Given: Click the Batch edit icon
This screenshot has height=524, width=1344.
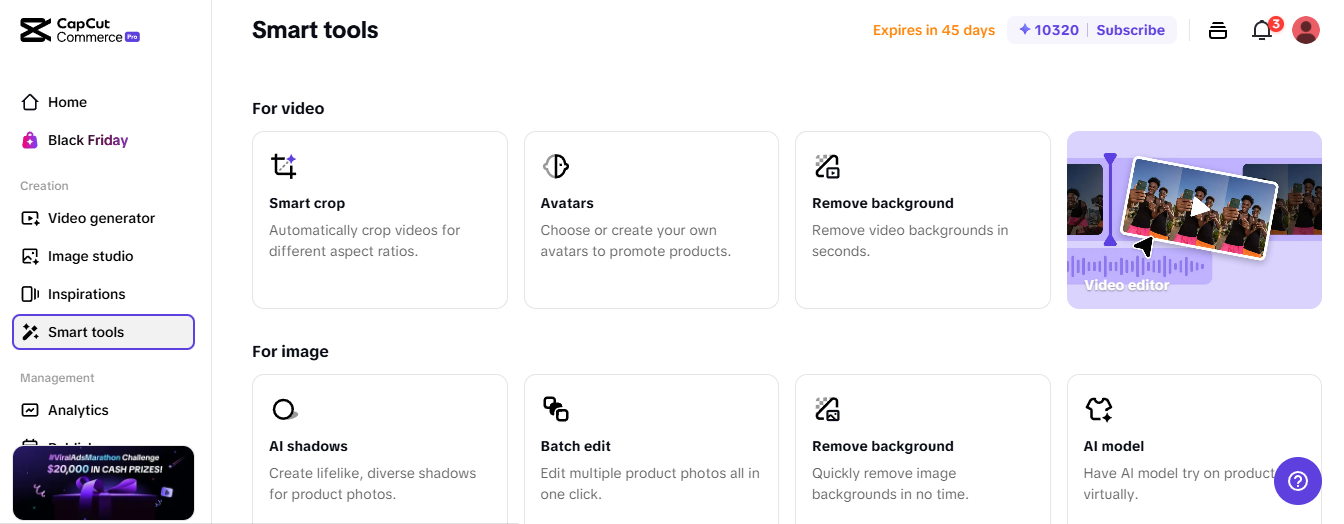Looking at the screenshot, I should pyautogui.click(x=556, y=409).
